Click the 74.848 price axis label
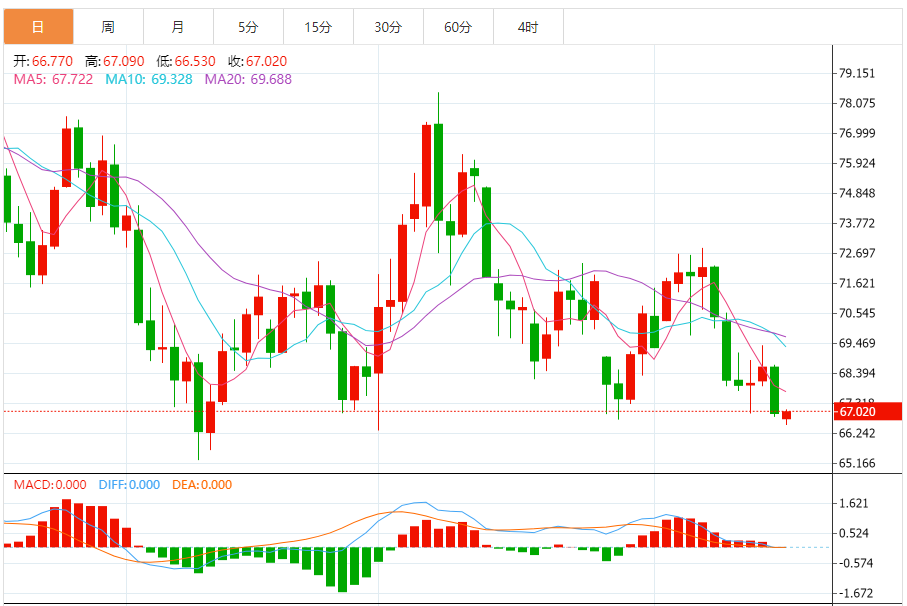 pos(857,193)
